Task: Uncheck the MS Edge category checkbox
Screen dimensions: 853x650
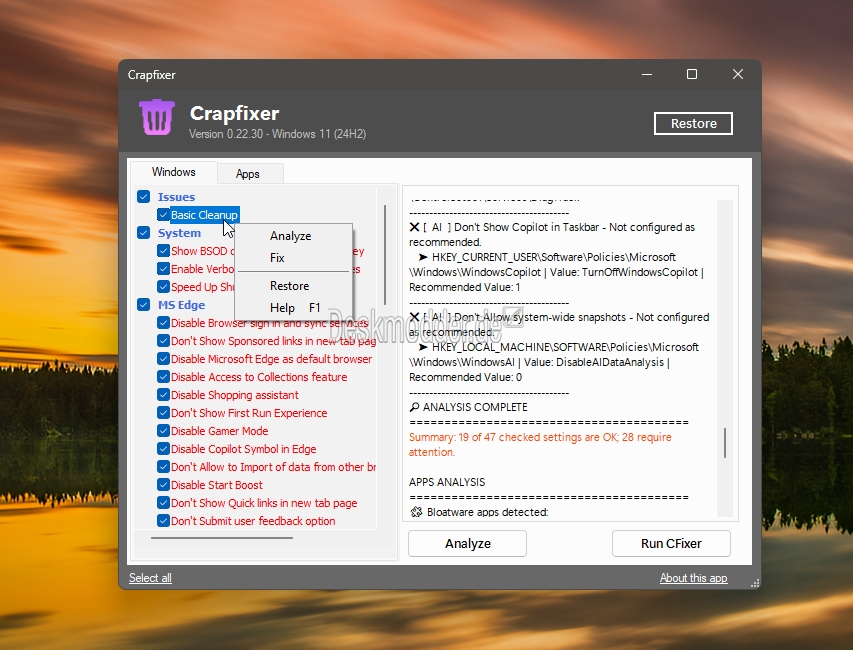Action: click(144, 305)
